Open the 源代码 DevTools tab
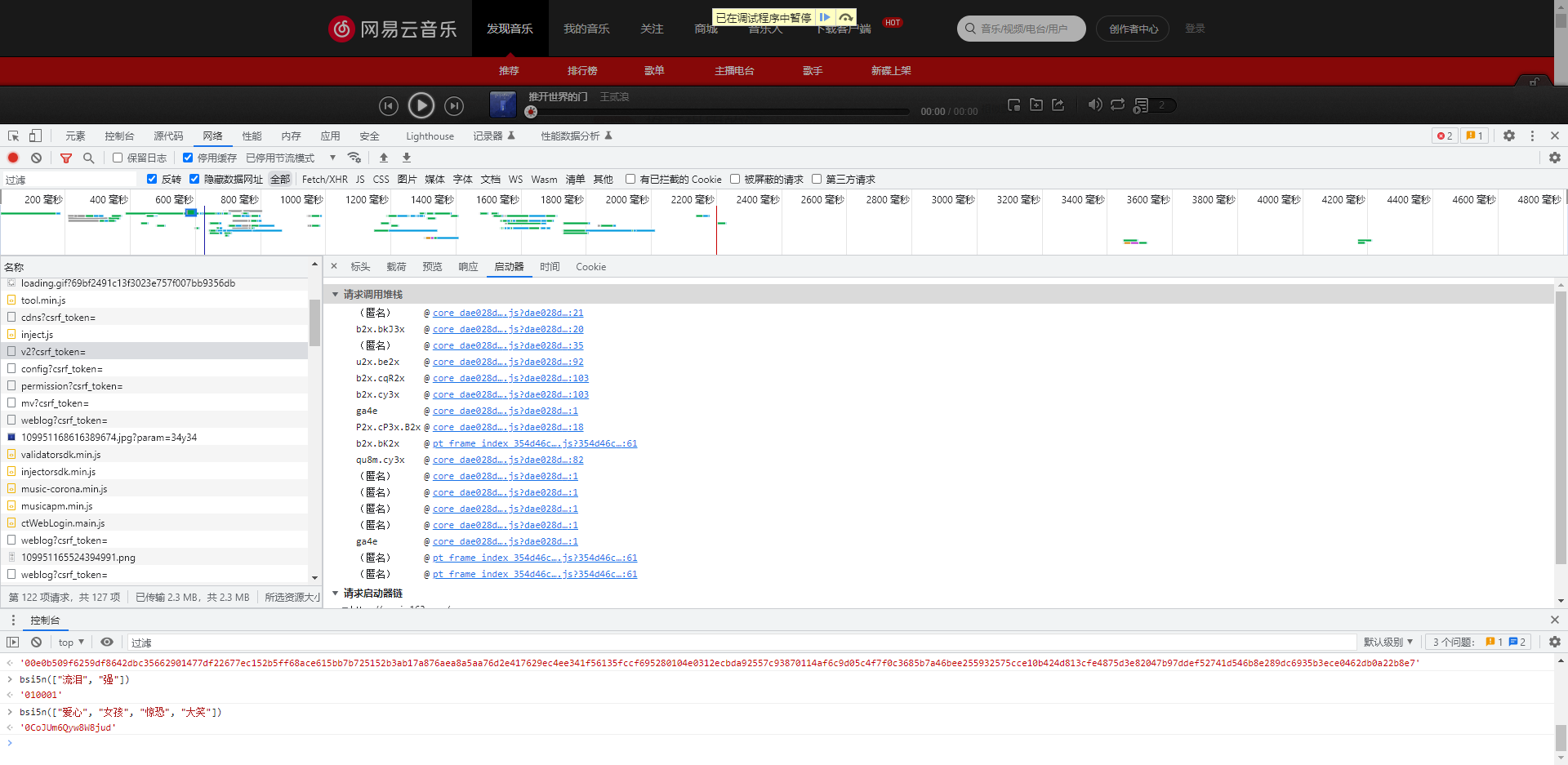Image resolution: width=1568 pixels, height=765 pixels. click(168, 136)
